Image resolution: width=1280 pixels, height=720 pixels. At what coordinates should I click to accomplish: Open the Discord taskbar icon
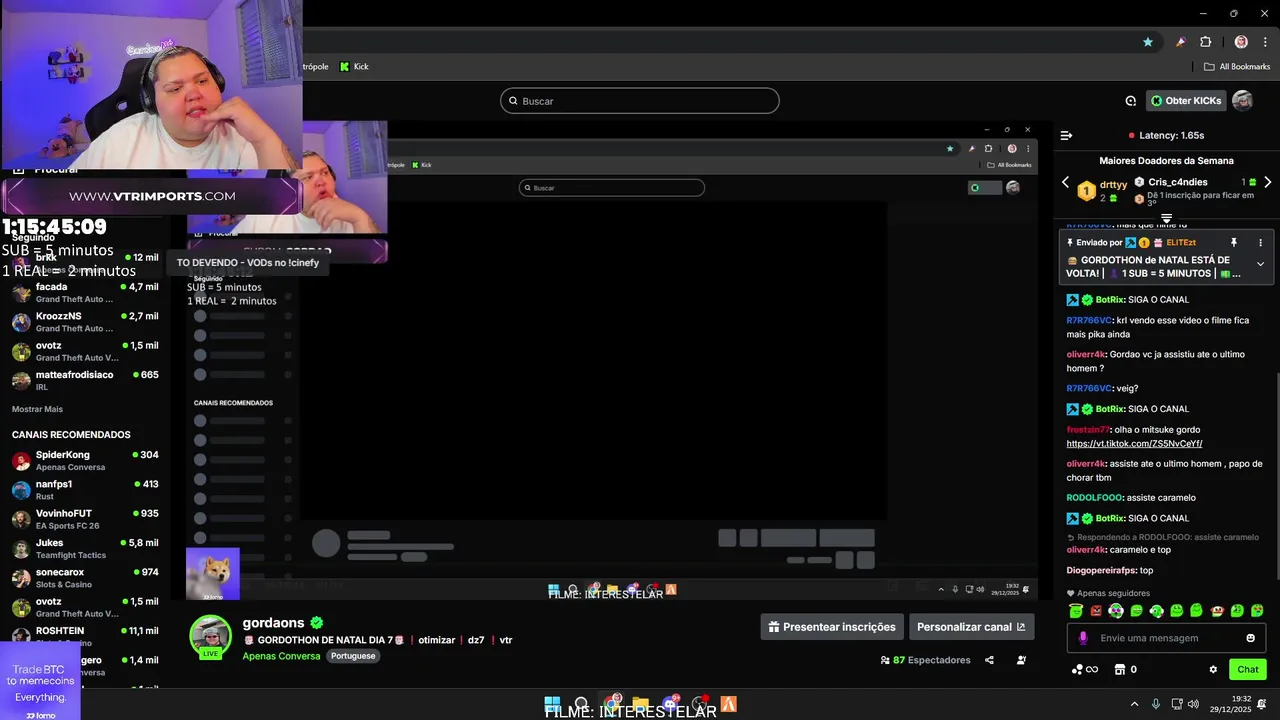coord(670,704)
